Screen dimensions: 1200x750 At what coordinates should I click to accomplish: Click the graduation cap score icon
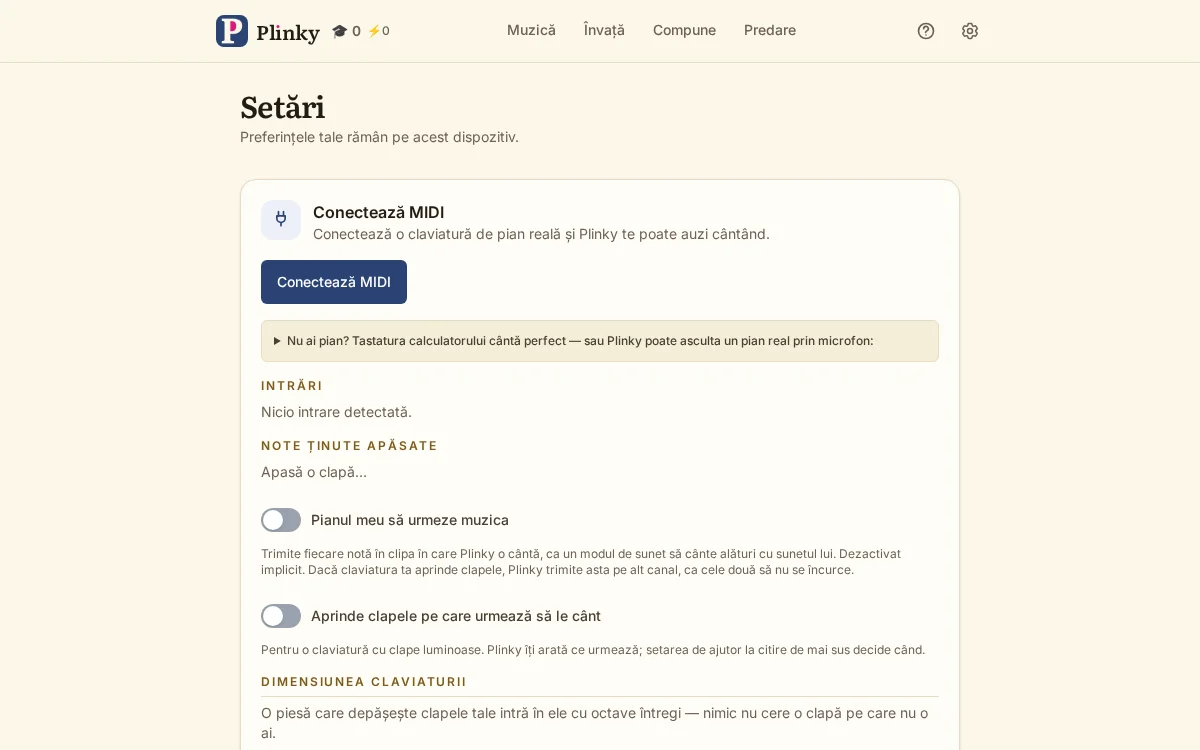pos(340,31)
